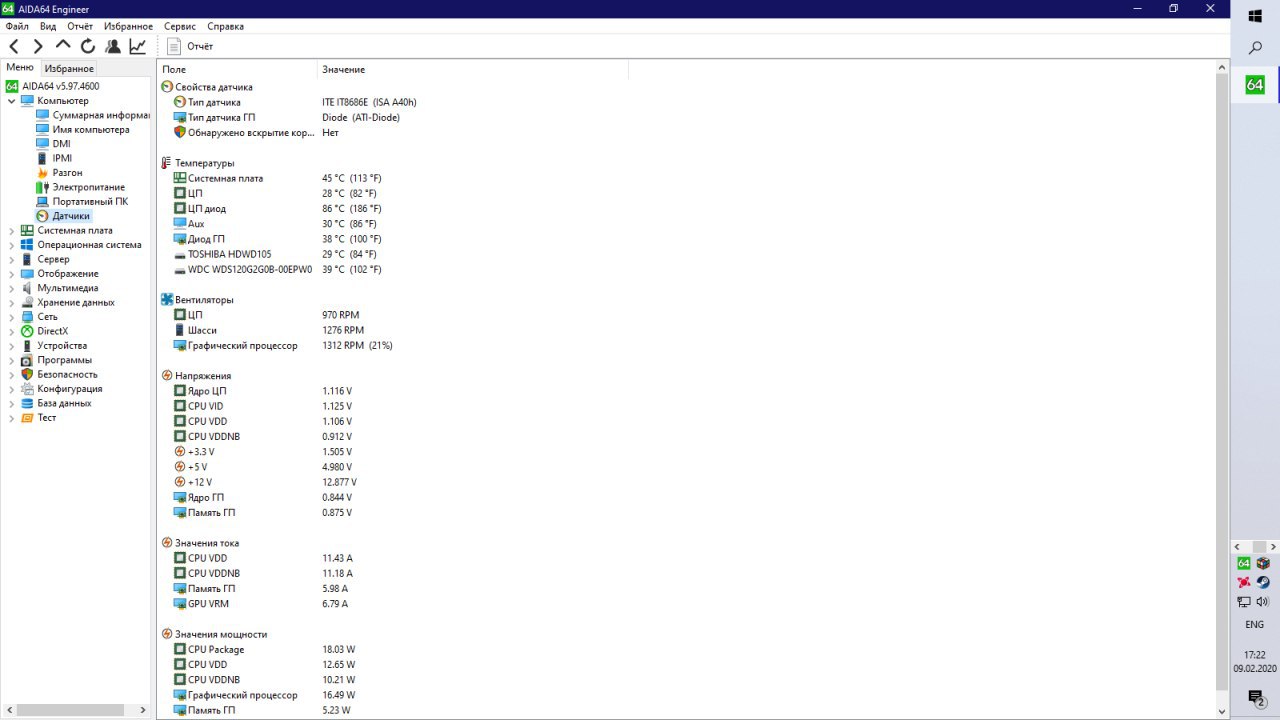Select the Шасси fan row

coord(269,330)
